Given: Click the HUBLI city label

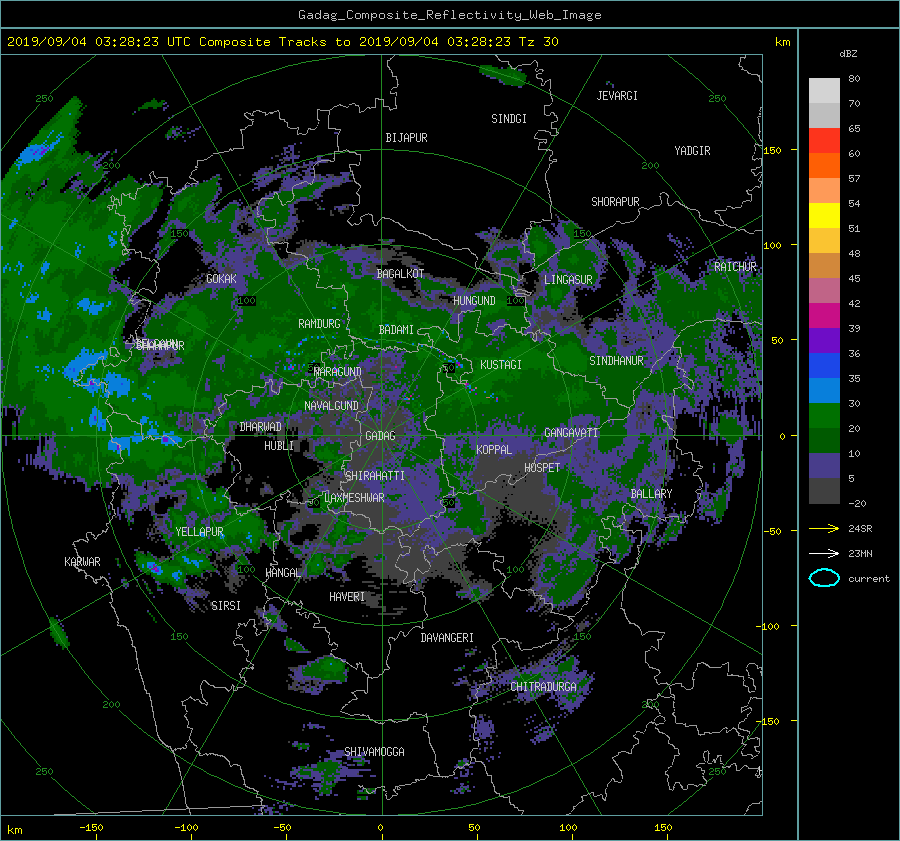Looking at the screenshot, I should click(279, 446).
